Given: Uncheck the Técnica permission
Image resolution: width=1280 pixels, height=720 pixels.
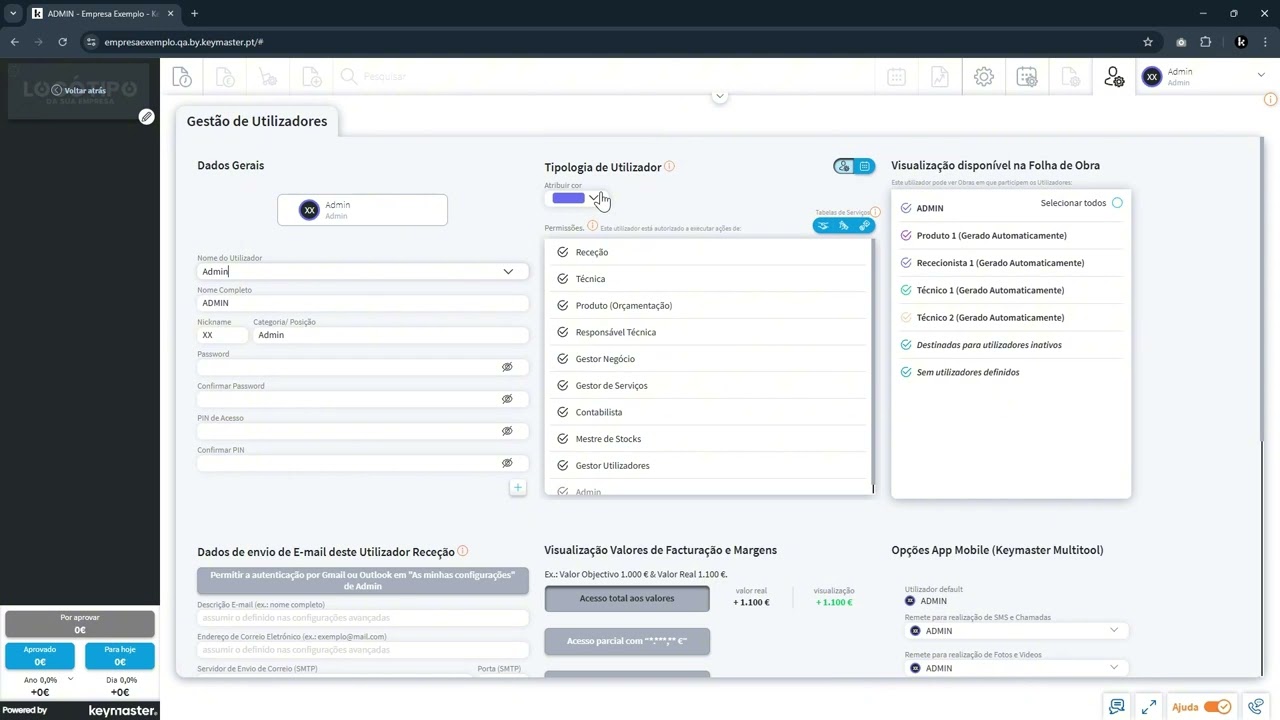Looking at the screenshot, I should tap(563, 279).
